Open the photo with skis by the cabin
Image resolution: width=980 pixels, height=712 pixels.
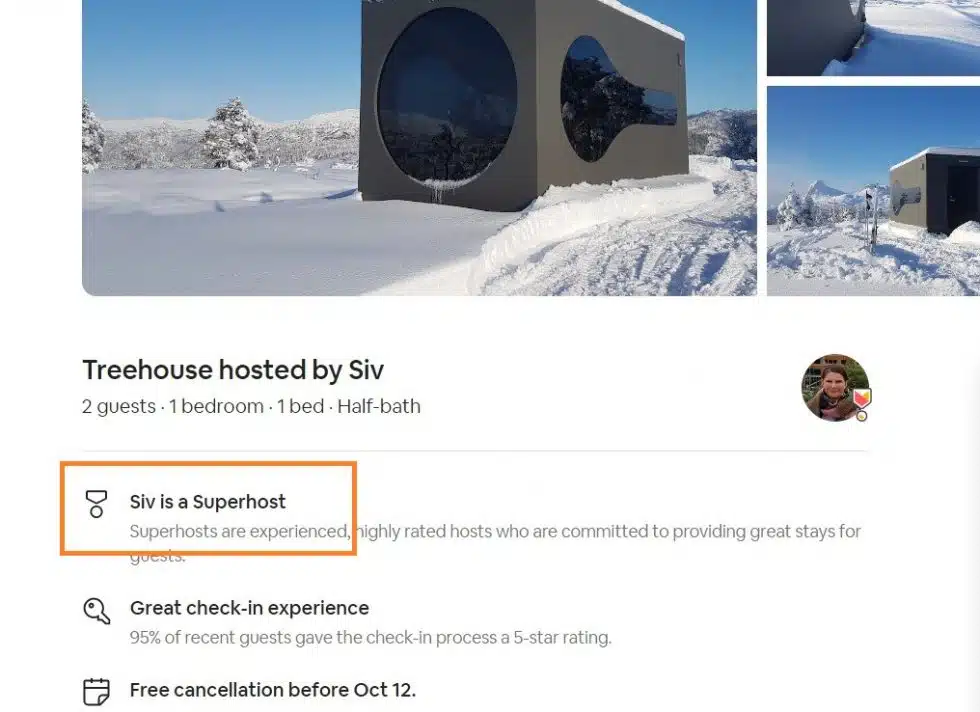click(873, 191)
